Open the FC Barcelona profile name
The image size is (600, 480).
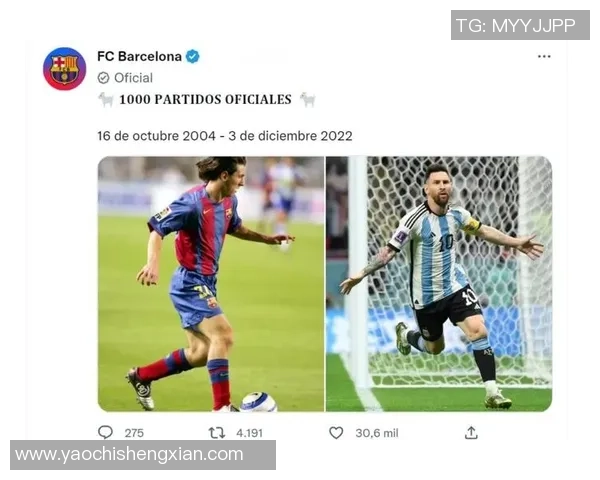click(139, 57)
